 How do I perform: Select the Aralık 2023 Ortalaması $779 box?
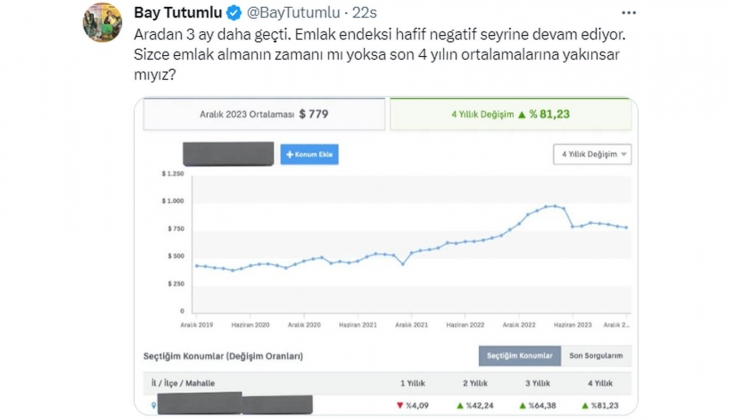(x=263, y=114)
